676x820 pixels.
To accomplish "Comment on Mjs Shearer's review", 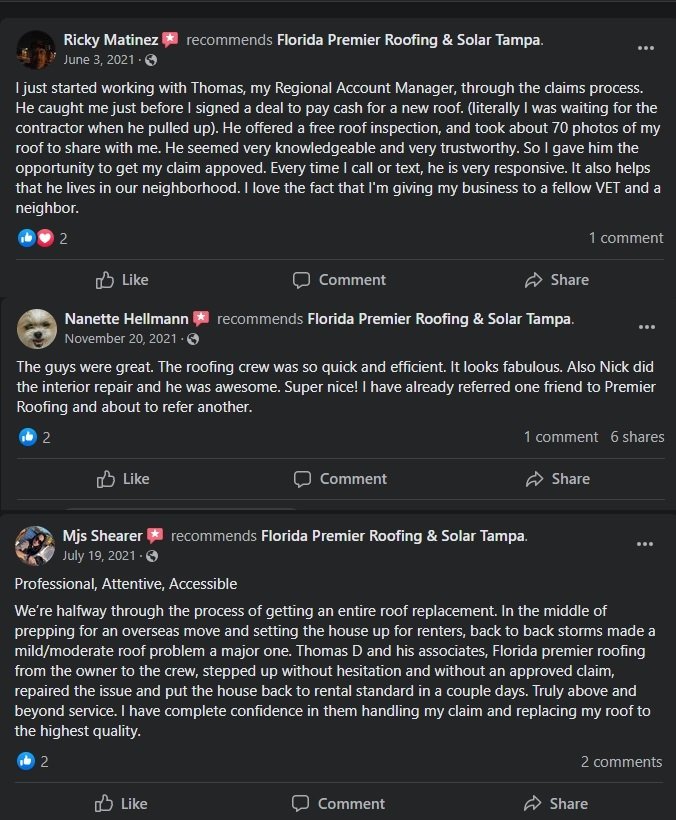I will [339, 803].
